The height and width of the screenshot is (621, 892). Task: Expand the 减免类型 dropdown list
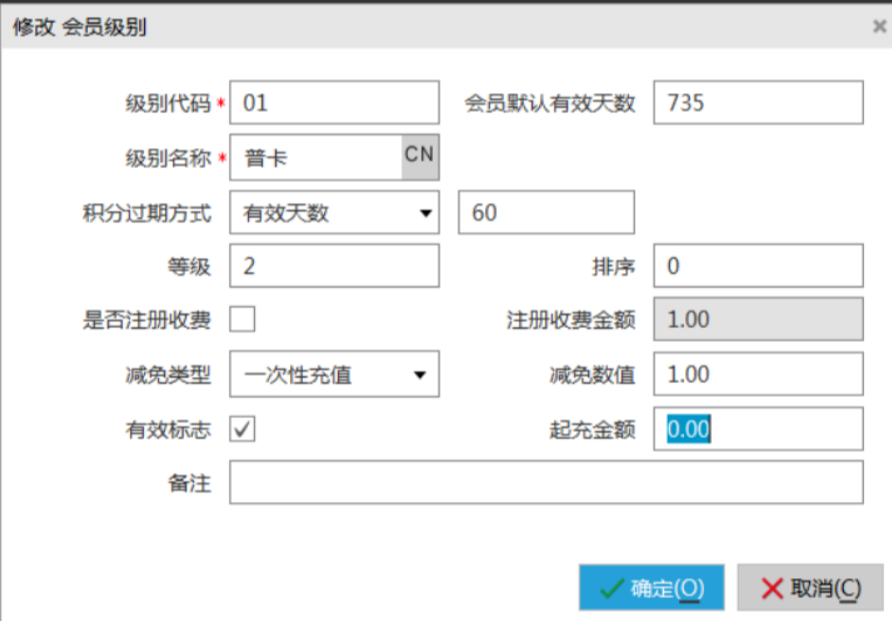(334, 375)
